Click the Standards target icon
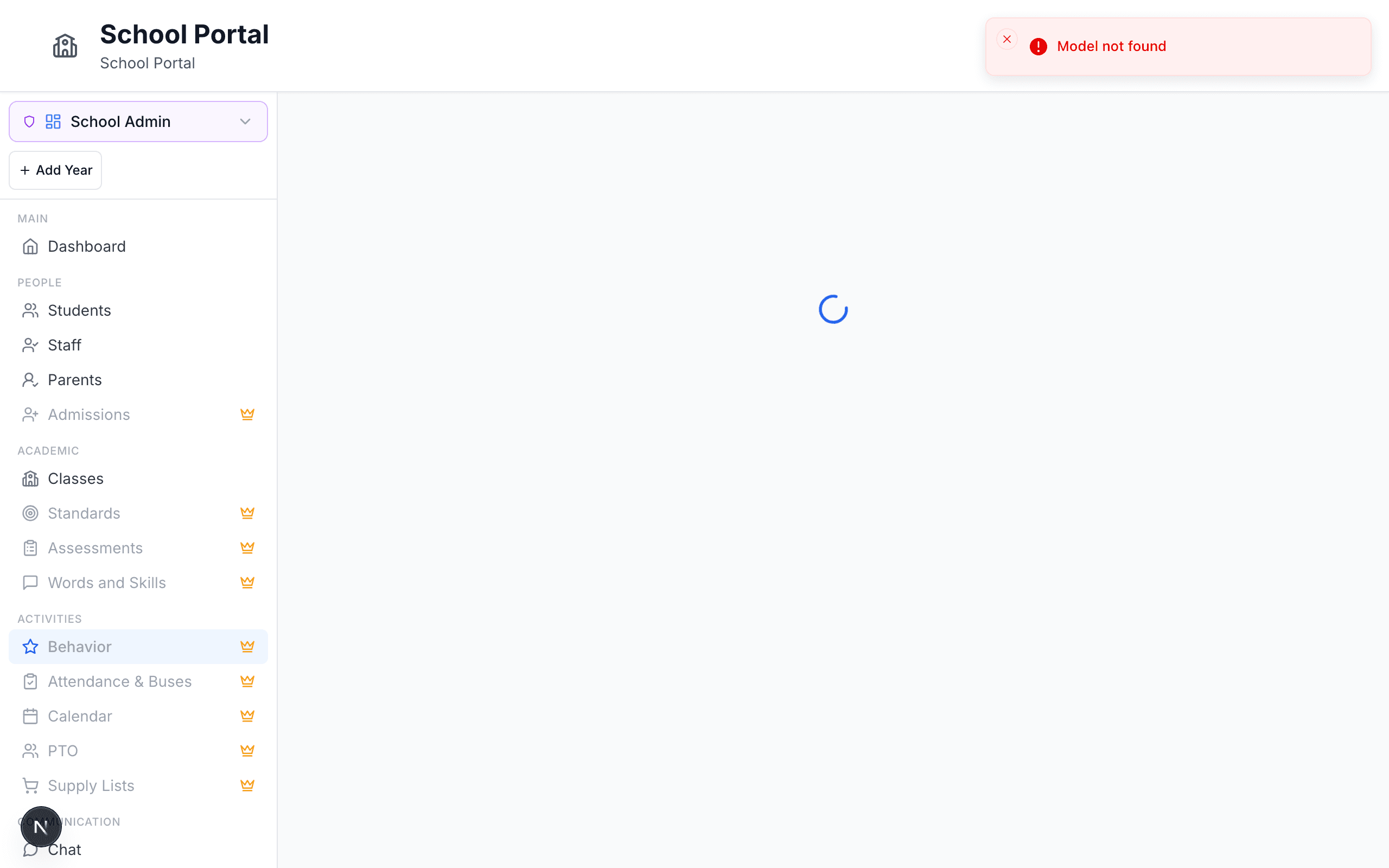The image size is (1389, 868). [x=30, y=513]
